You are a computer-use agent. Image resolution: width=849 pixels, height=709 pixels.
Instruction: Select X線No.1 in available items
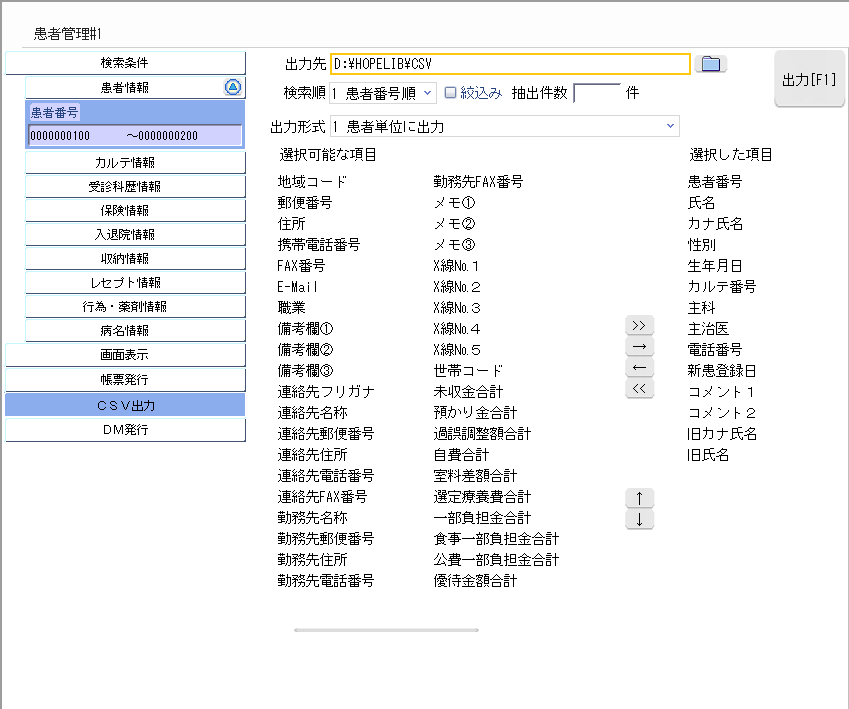click(456, 266)
